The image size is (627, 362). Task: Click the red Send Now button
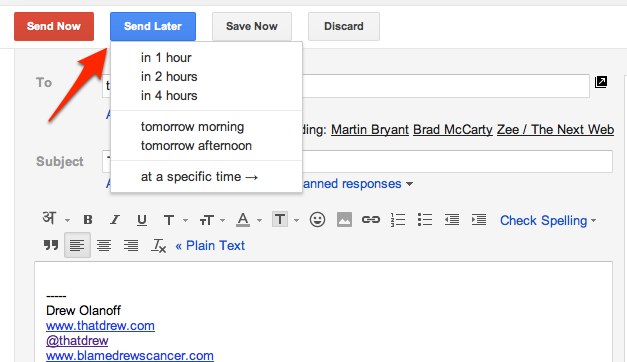coord(54,26)
